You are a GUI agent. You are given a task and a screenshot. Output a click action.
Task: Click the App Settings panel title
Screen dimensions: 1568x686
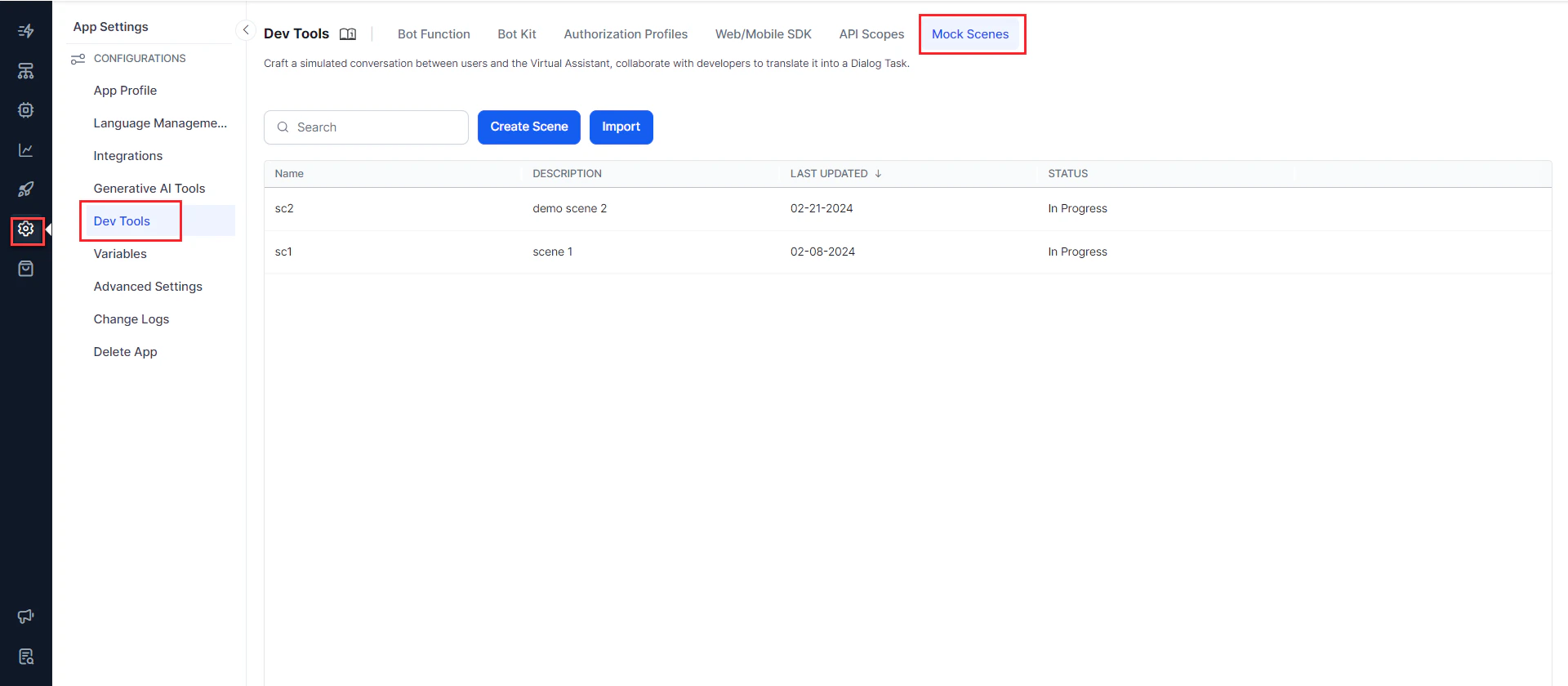[111, 27]
